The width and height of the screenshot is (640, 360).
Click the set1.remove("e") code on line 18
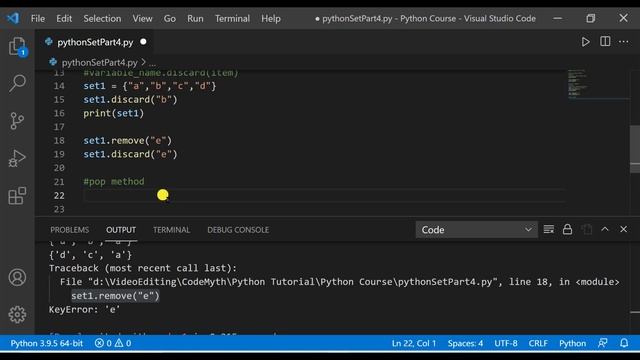[x=128, y=140]
